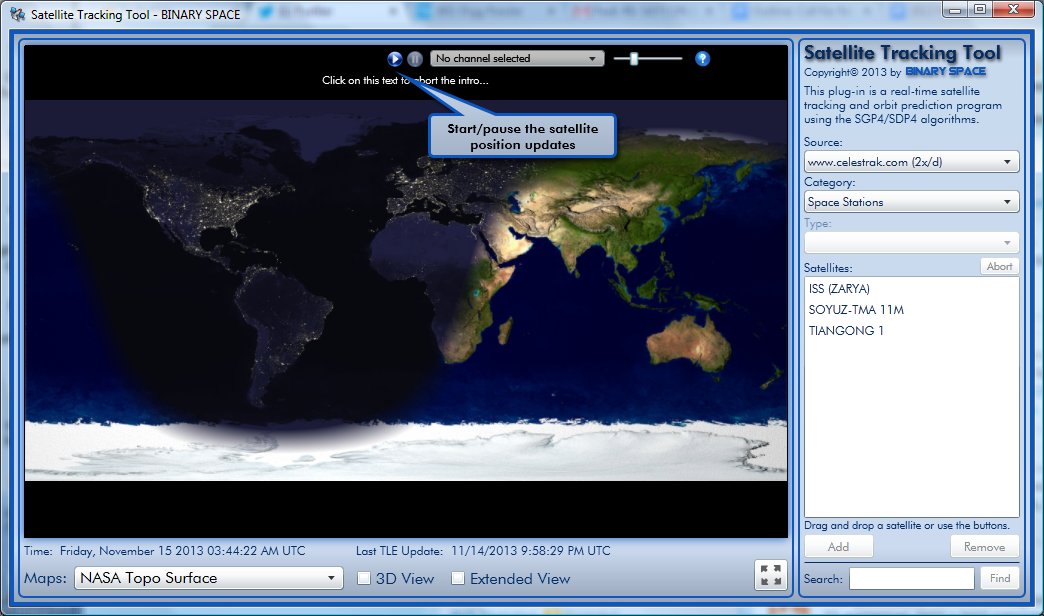
Task: Open the Category dropdown Space Stations
Action: (911, 202)
